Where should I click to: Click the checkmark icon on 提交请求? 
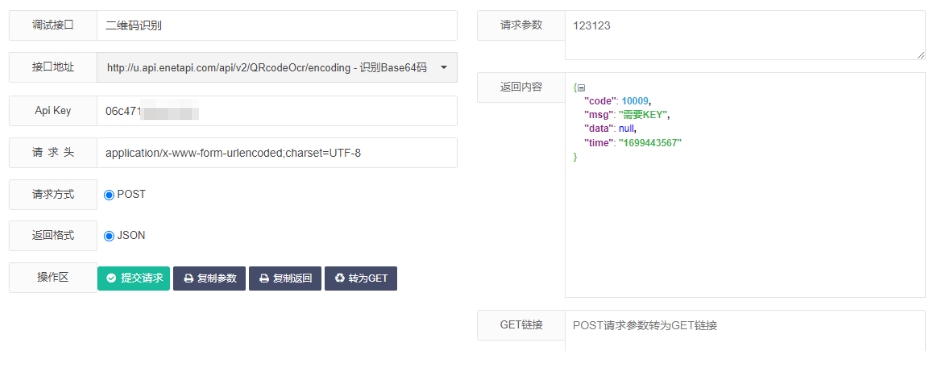111,278
